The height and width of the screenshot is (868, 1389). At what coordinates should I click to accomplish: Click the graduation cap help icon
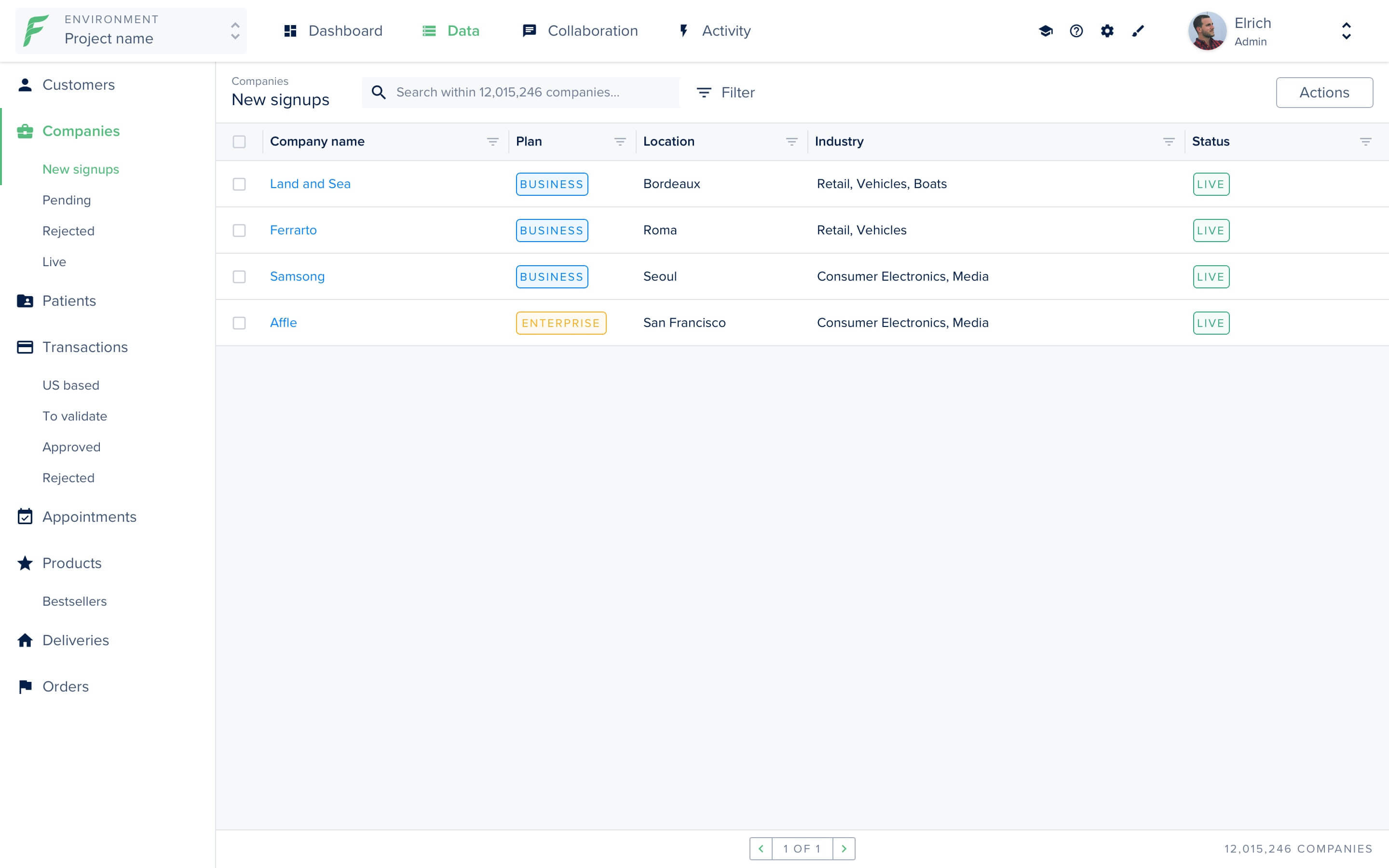(1045, 31)
